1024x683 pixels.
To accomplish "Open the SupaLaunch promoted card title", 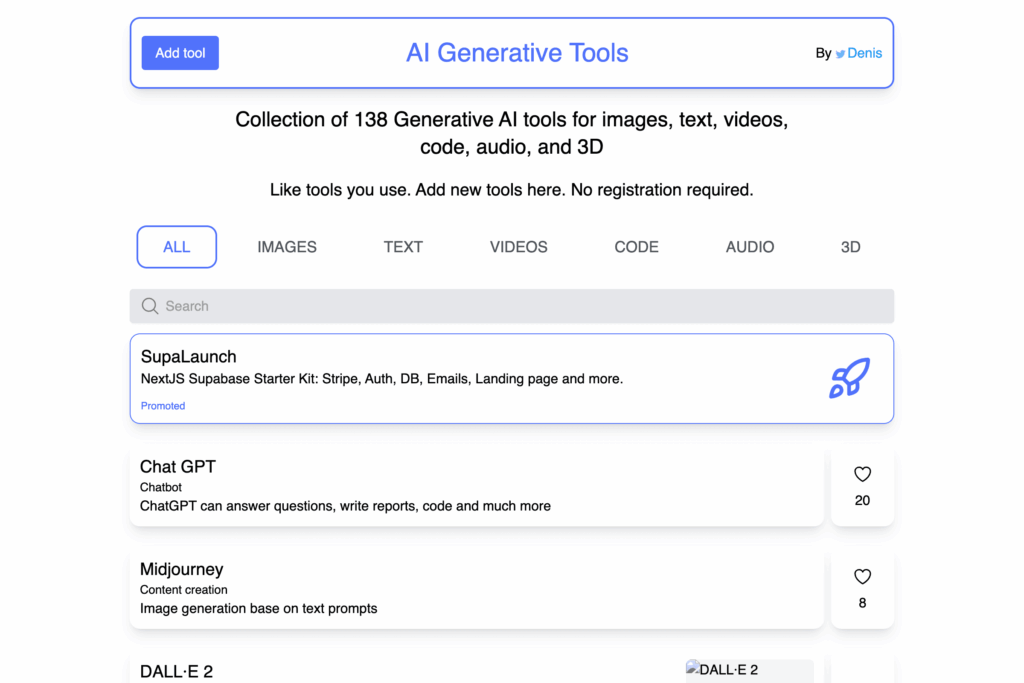I will click(188, 357).
